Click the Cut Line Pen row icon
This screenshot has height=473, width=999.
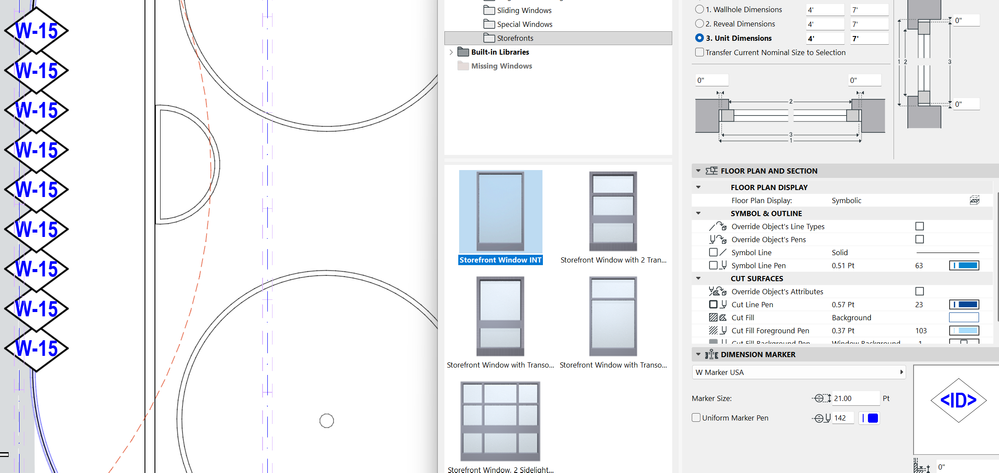click(x=717, y=305)
